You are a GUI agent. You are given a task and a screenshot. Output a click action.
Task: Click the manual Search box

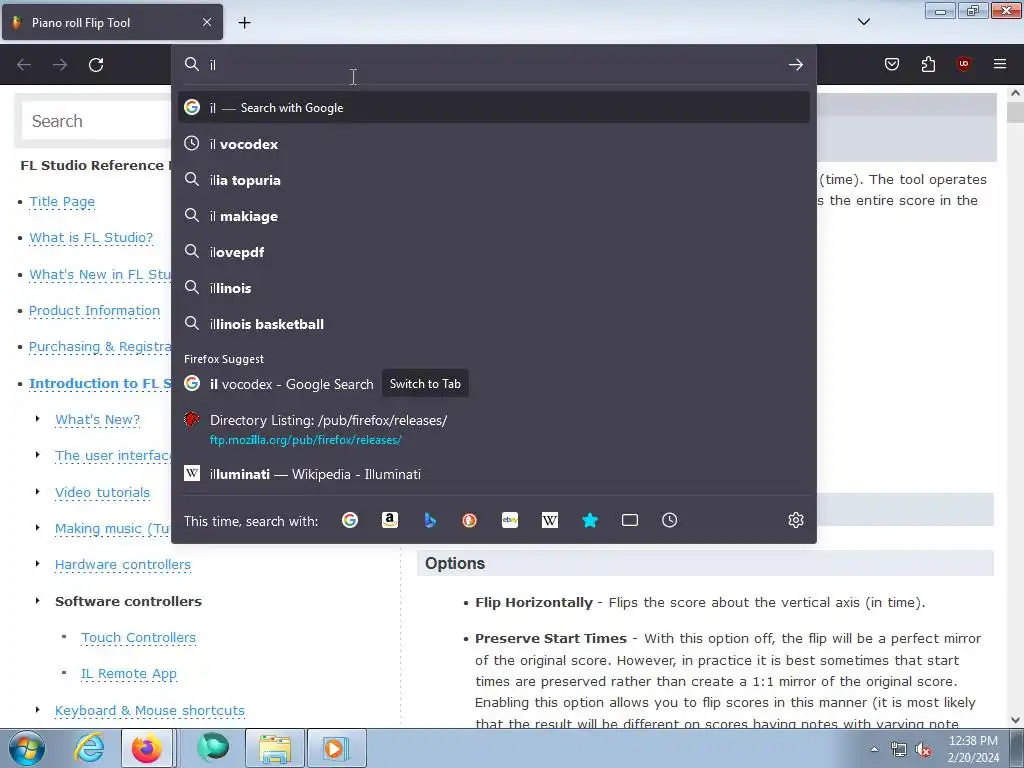(96, 121)
